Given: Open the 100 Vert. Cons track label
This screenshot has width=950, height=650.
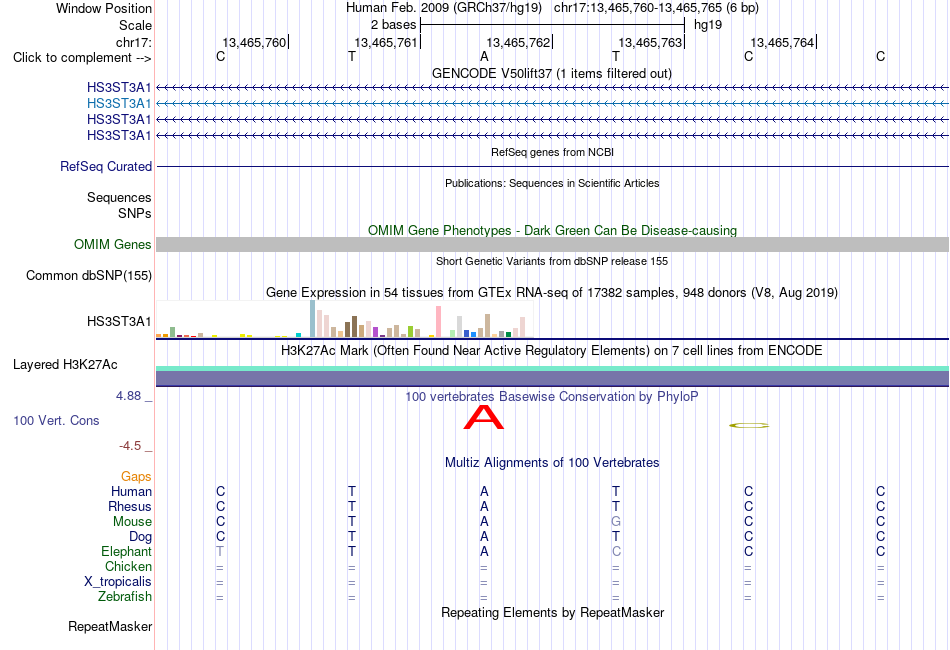Looking at the screenshot, I should click(56, 420).
